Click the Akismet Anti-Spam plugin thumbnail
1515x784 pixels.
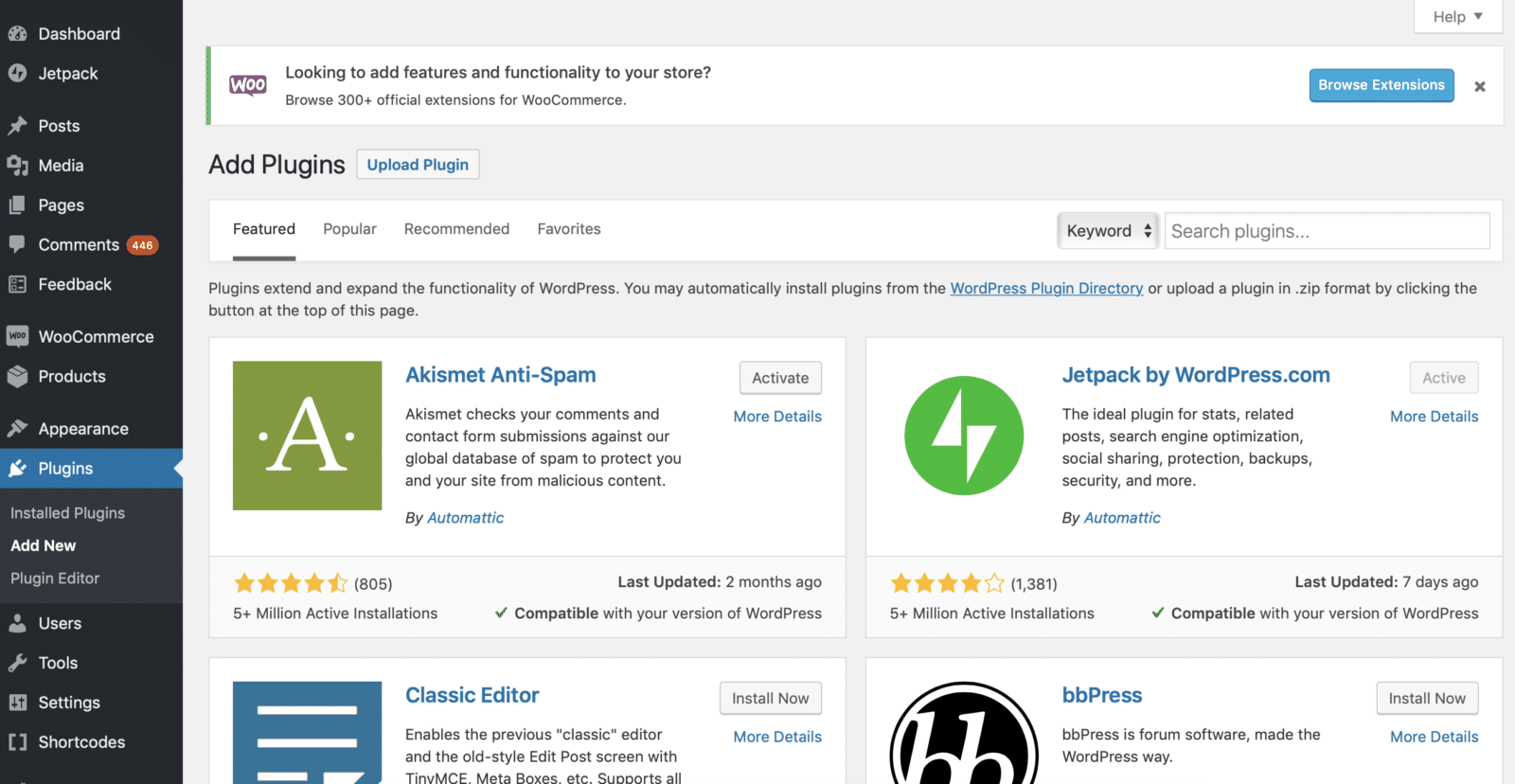coord(307,436)
